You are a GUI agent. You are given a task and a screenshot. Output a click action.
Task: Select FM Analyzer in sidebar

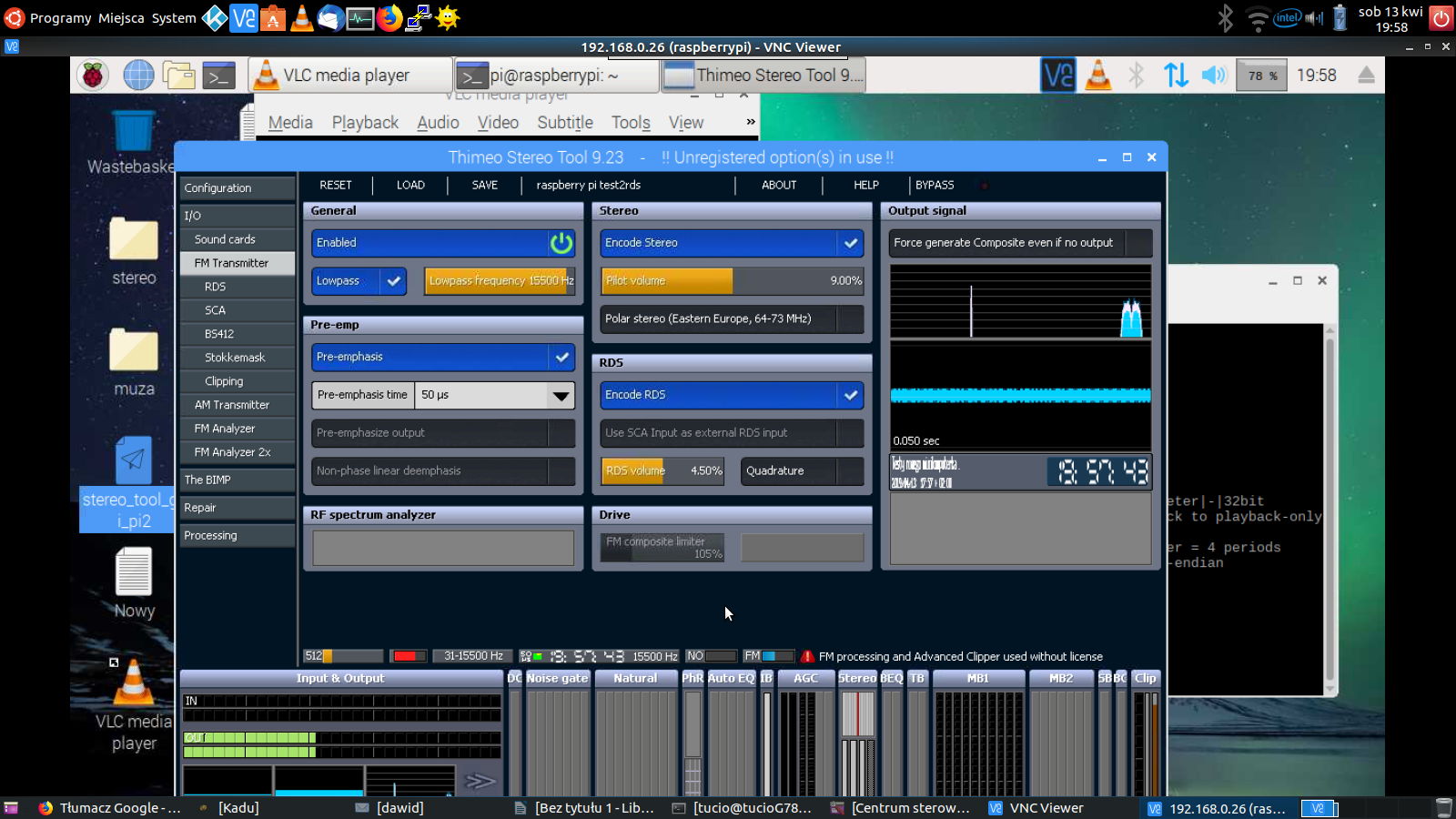237,429
